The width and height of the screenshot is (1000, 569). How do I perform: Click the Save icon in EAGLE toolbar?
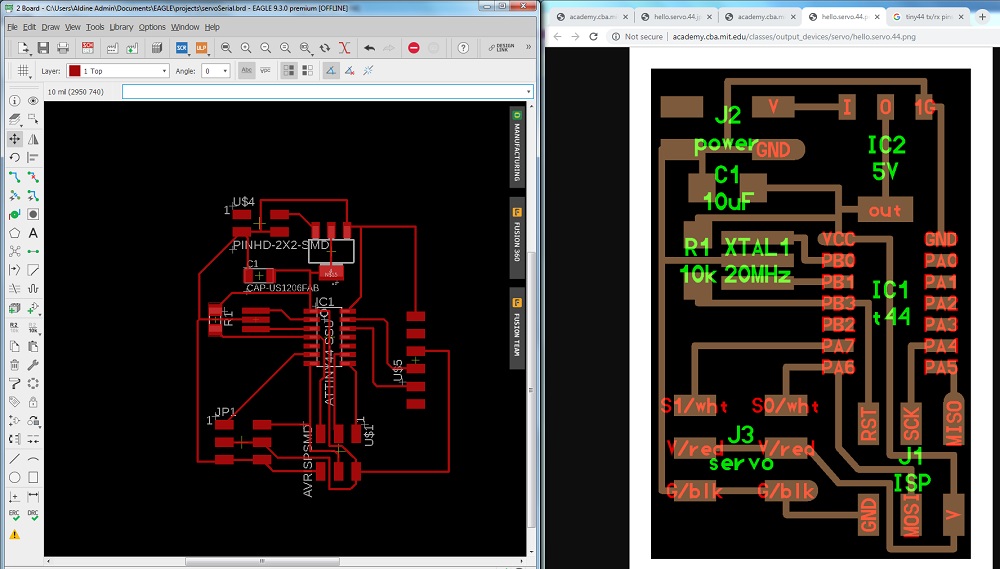click(x=43, y=48)
